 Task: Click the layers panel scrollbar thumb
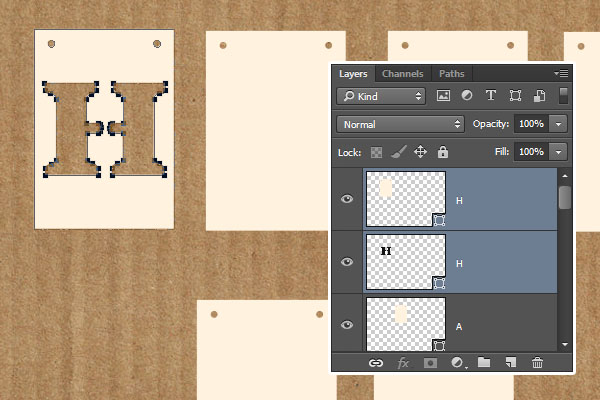pyautogui.click(x=565, y=197)
